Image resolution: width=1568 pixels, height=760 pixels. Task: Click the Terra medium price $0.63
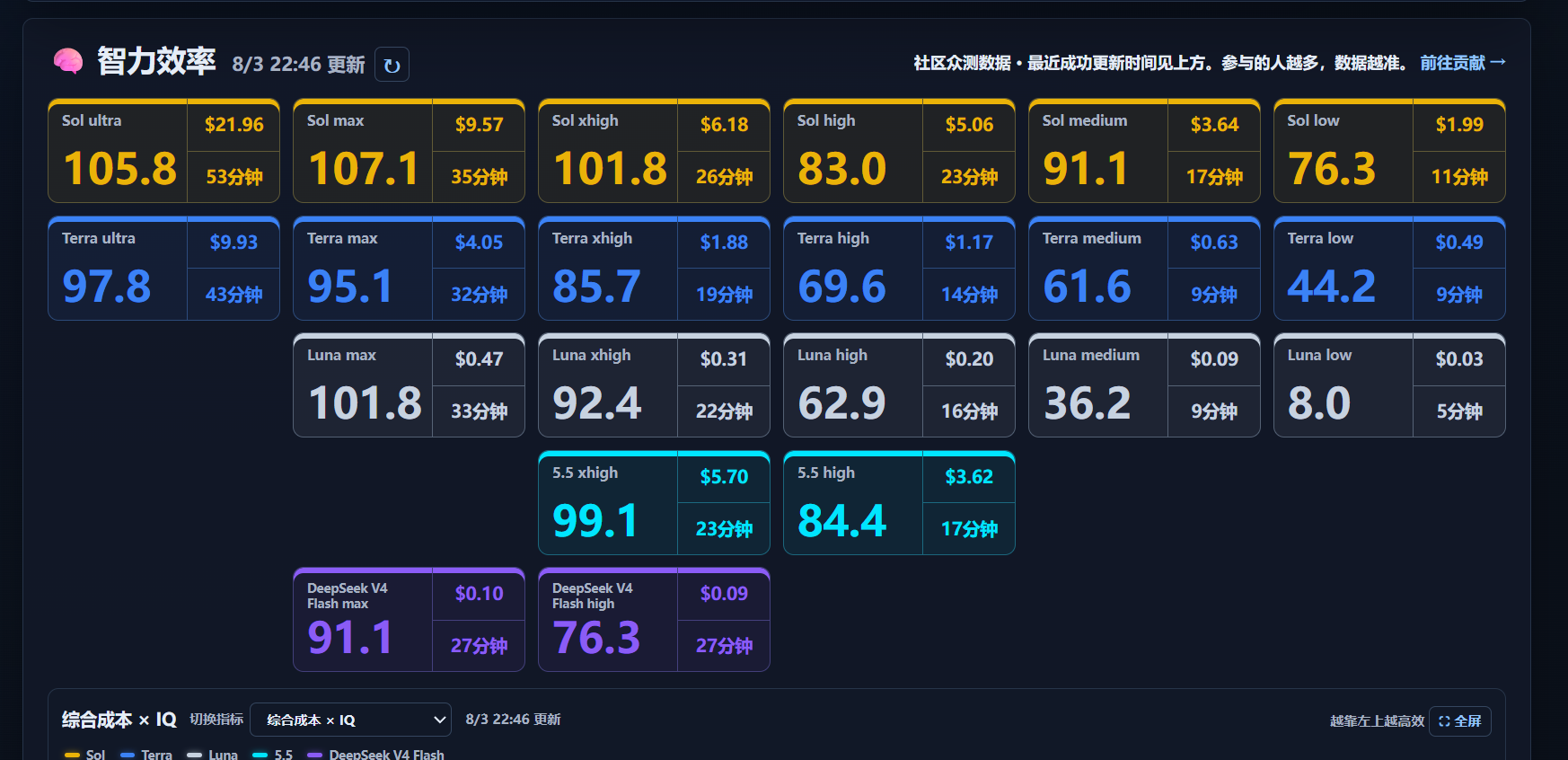coord(1214,243)
